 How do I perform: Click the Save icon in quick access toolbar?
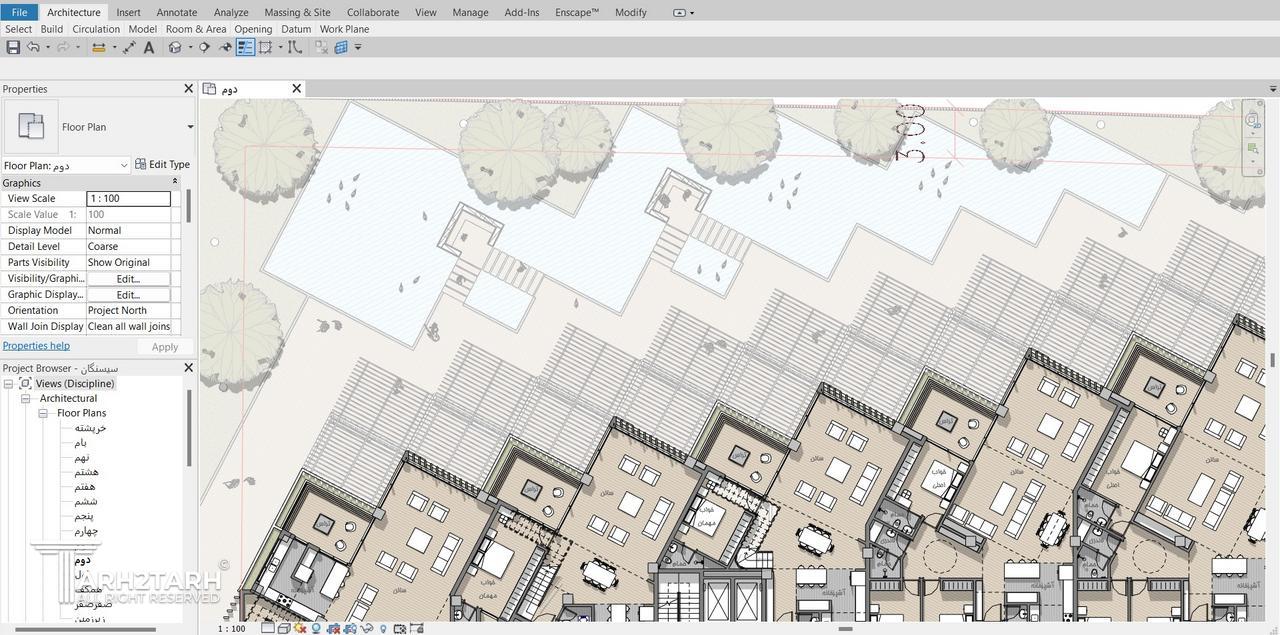pos(13,47)
